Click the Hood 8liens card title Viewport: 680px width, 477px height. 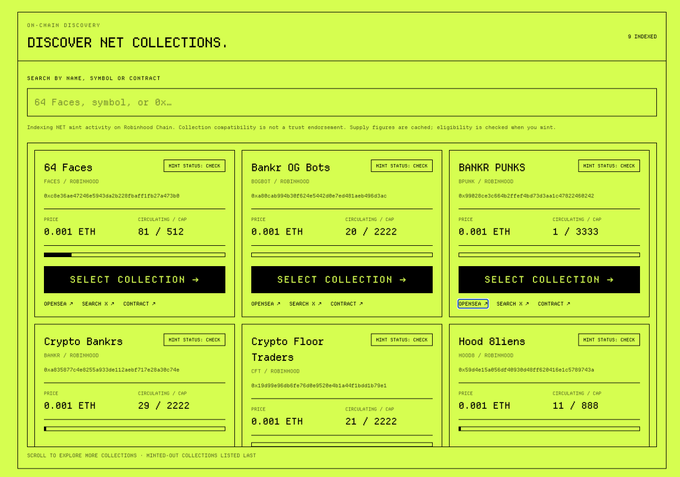pos(492,342)
